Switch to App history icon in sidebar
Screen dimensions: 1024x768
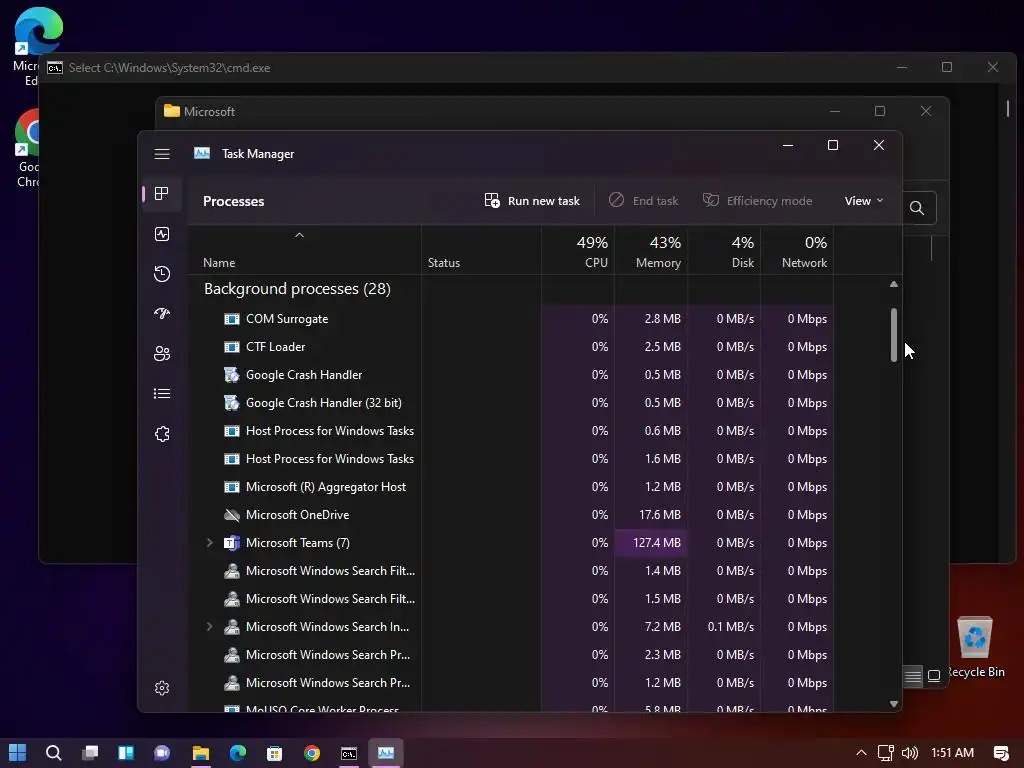(x=162, y=274)
